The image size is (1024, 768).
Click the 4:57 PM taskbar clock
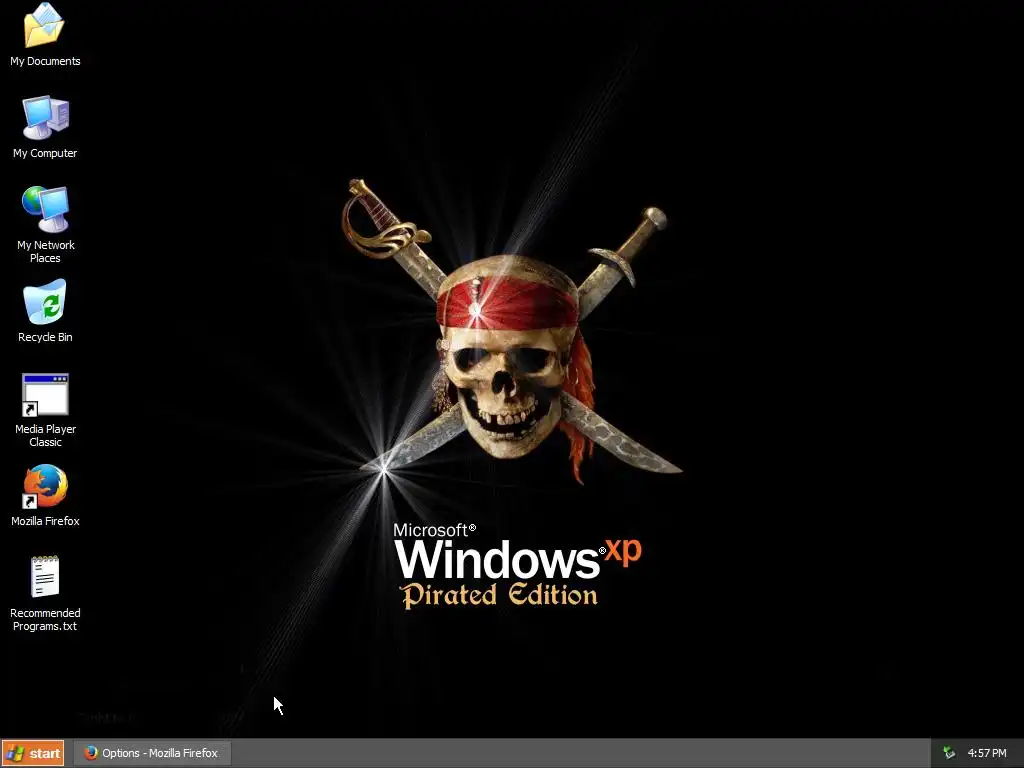[x=987, y=753]
